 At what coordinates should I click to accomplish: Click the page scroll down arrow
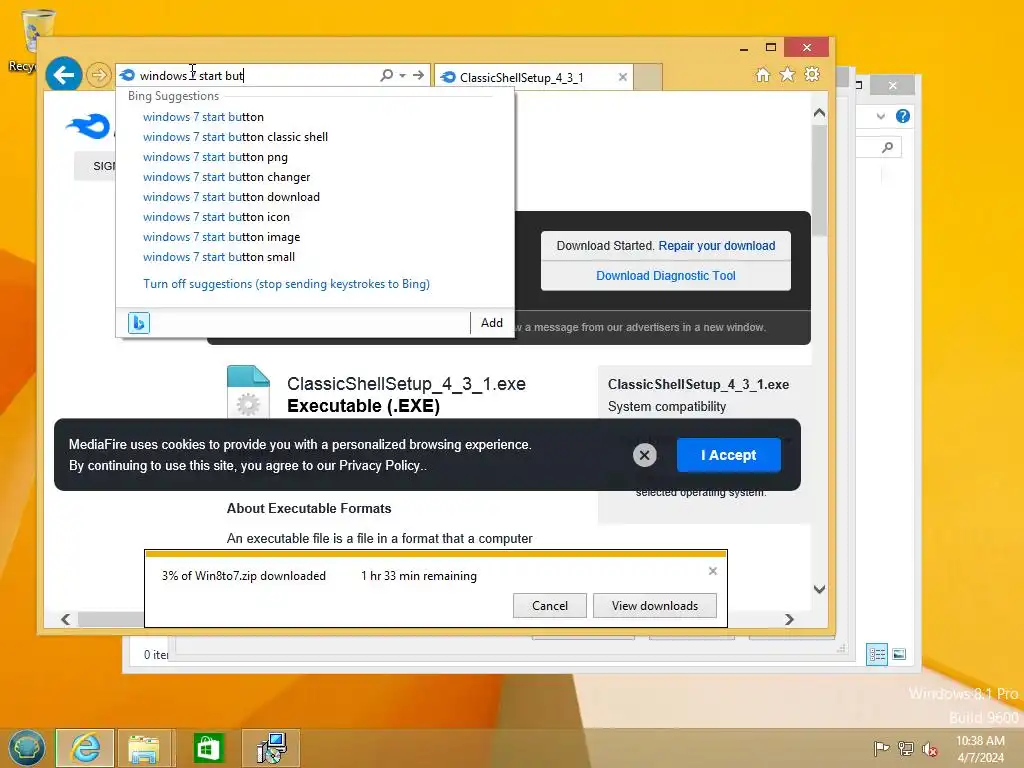(820, 589)
